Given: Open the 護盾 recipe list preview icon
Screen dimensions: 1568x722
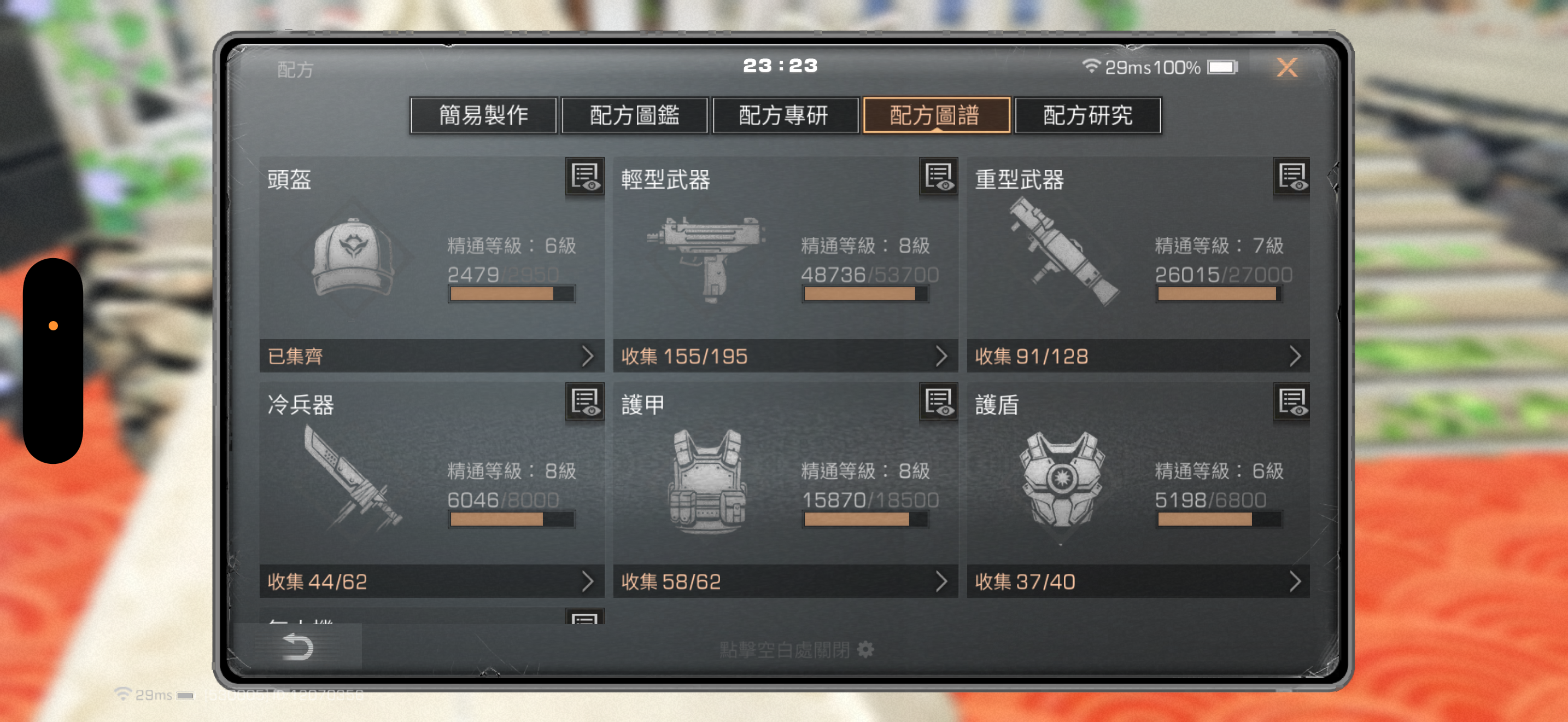Looking at the screenshot, I should tap(1292, 402).
